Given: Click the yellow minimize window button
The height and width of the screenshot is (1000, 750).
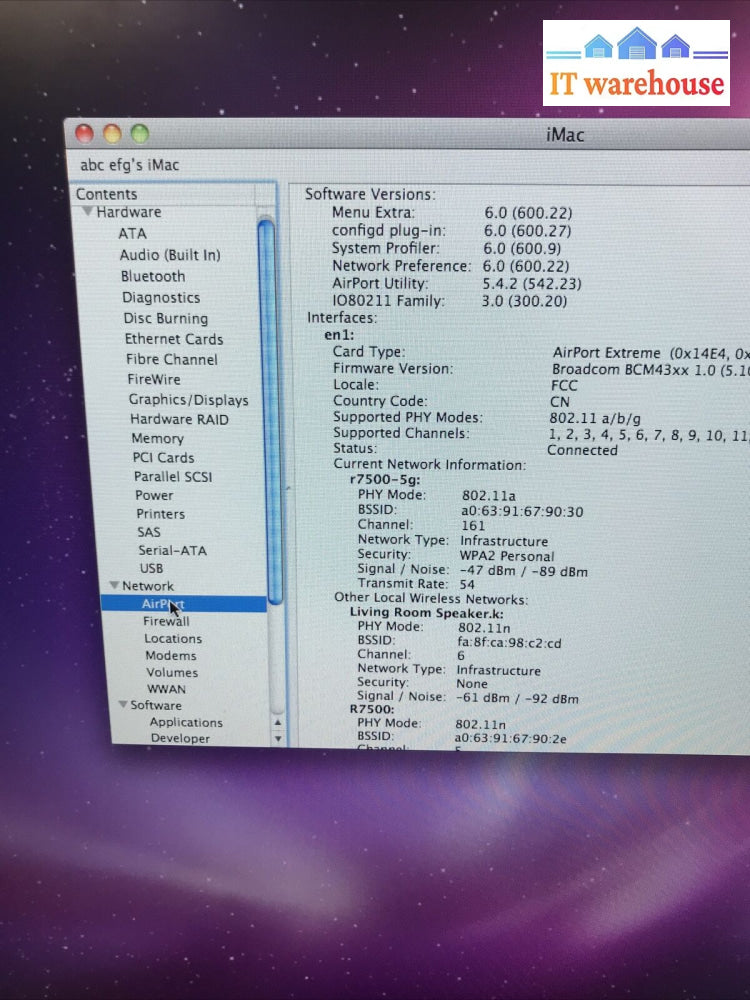Looking at the screenshot, I should tap(112, 133).
